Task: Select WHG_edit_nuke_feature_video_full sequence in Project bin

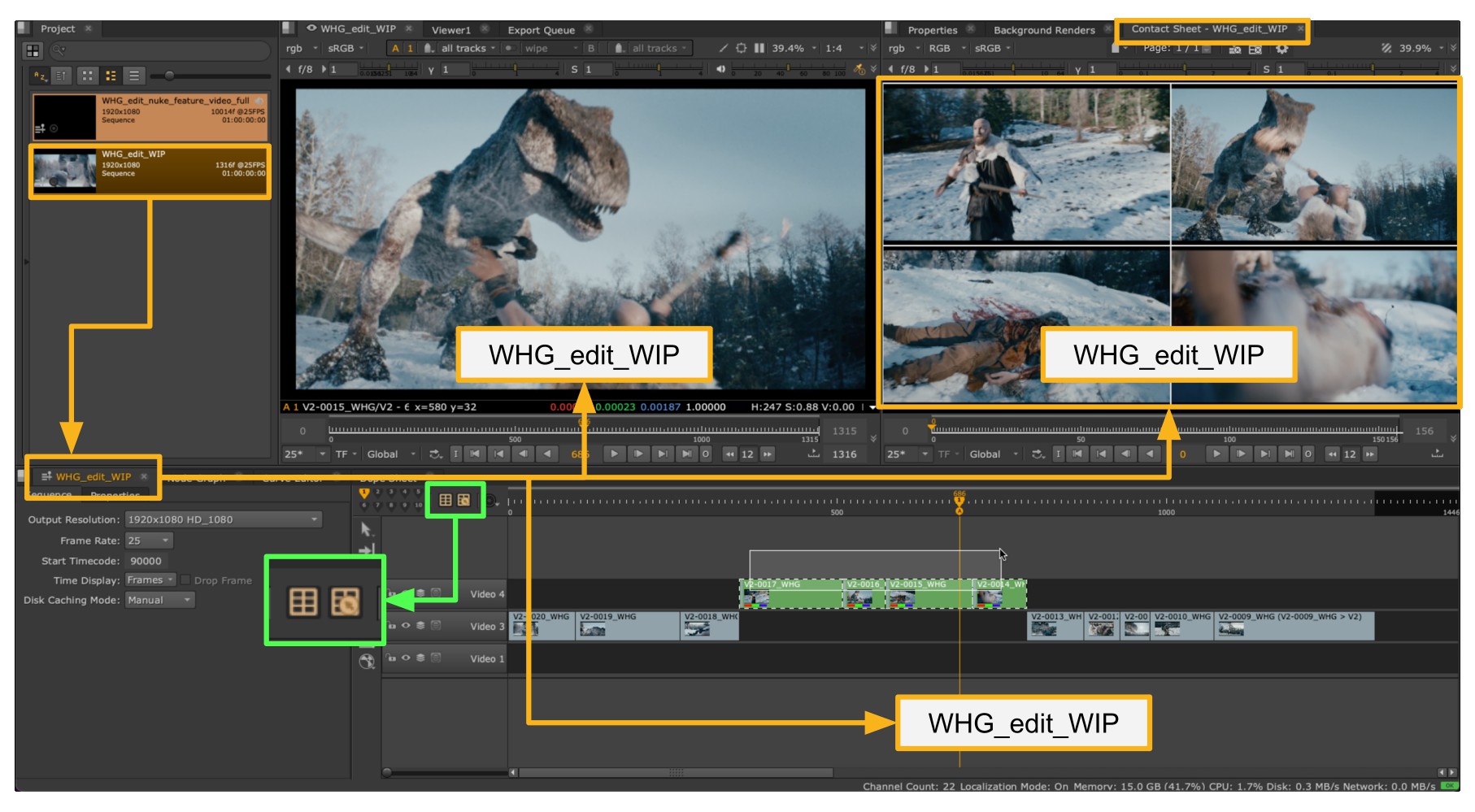Action: pyautogui.click(x=150, y=116)
